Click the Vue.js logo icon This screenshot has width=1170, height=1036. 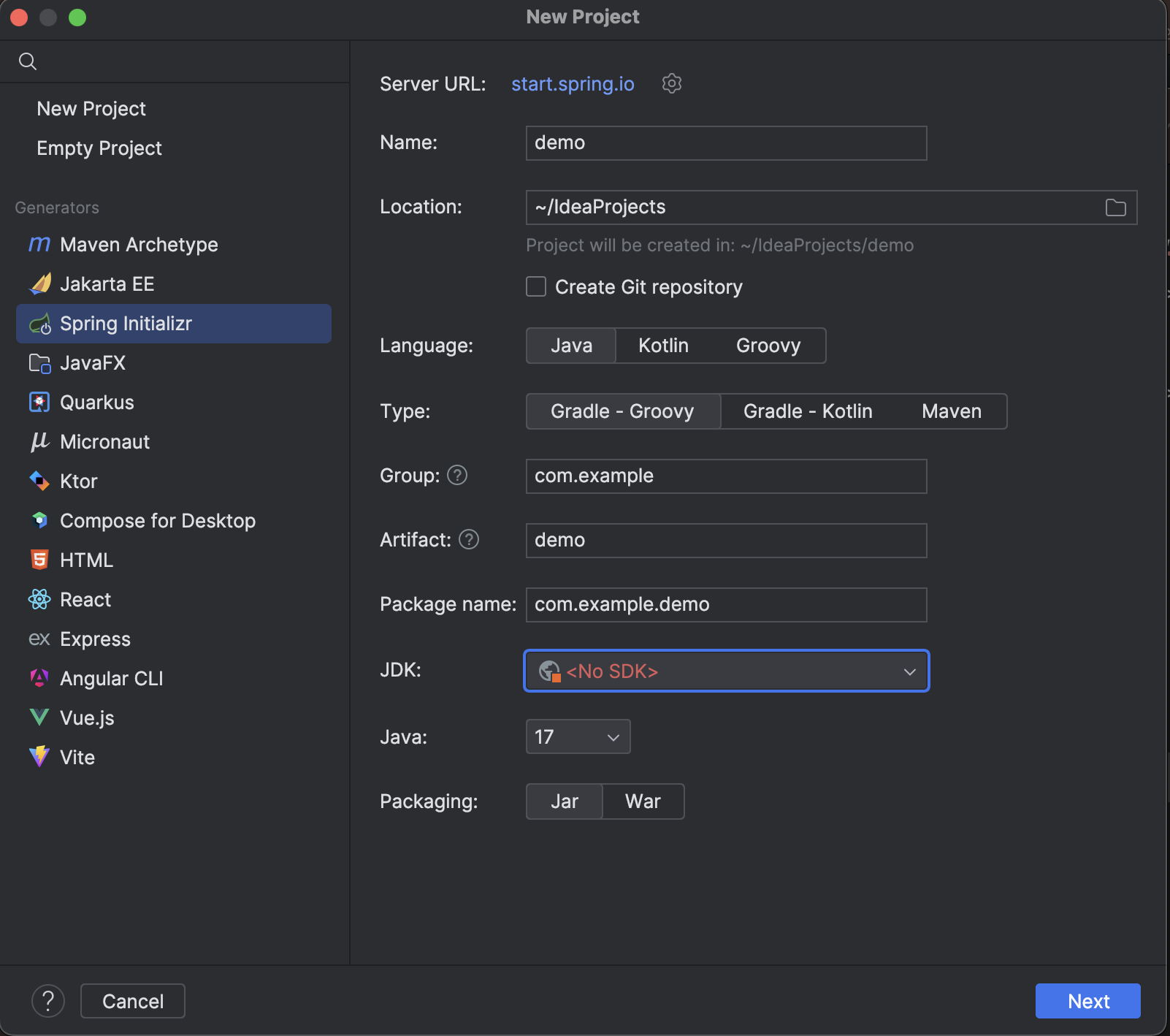[39, 717]
